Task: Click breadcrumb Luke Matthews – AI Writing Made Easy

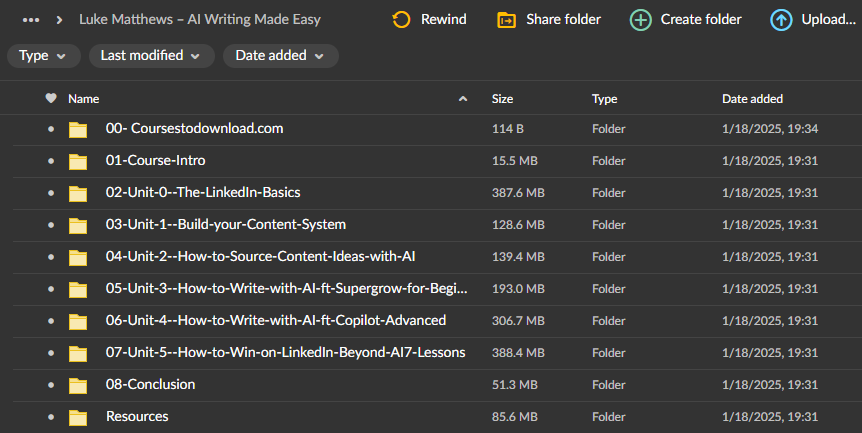Action: (x=200, y=20)
